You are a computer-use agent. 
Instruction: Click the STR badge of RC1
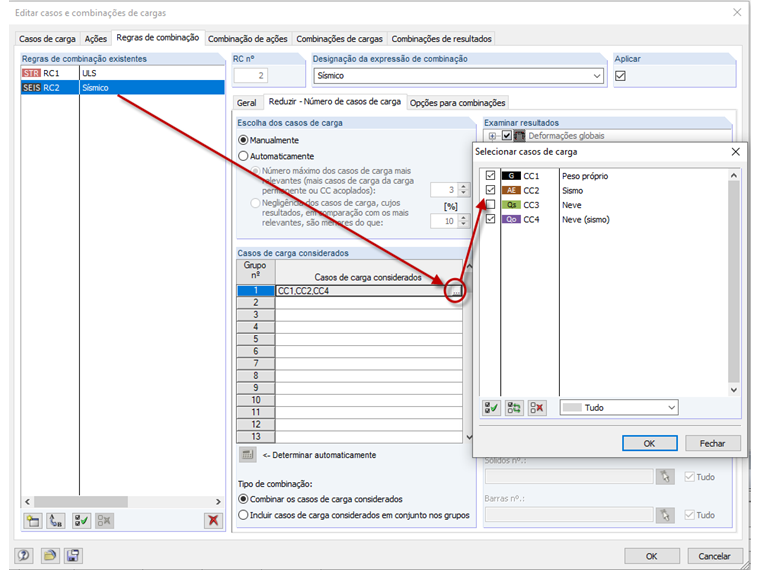coord(32,73)
